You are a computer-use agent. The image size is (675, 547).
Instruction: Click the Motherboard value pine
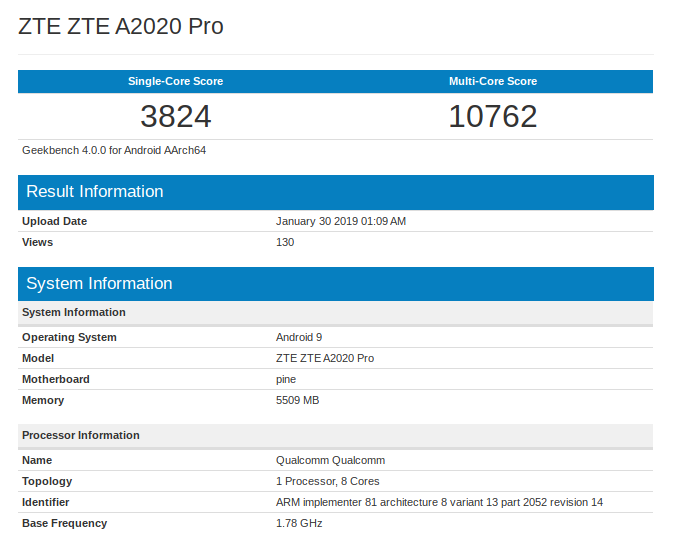point(286,379)
